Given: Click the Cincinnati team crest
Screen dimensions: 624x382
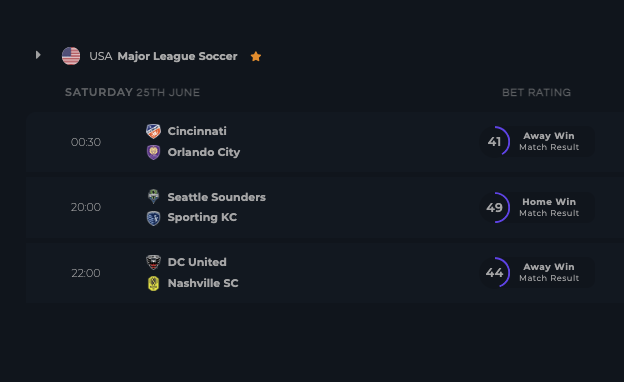Looking at the screenshot, I should point(153,131).
